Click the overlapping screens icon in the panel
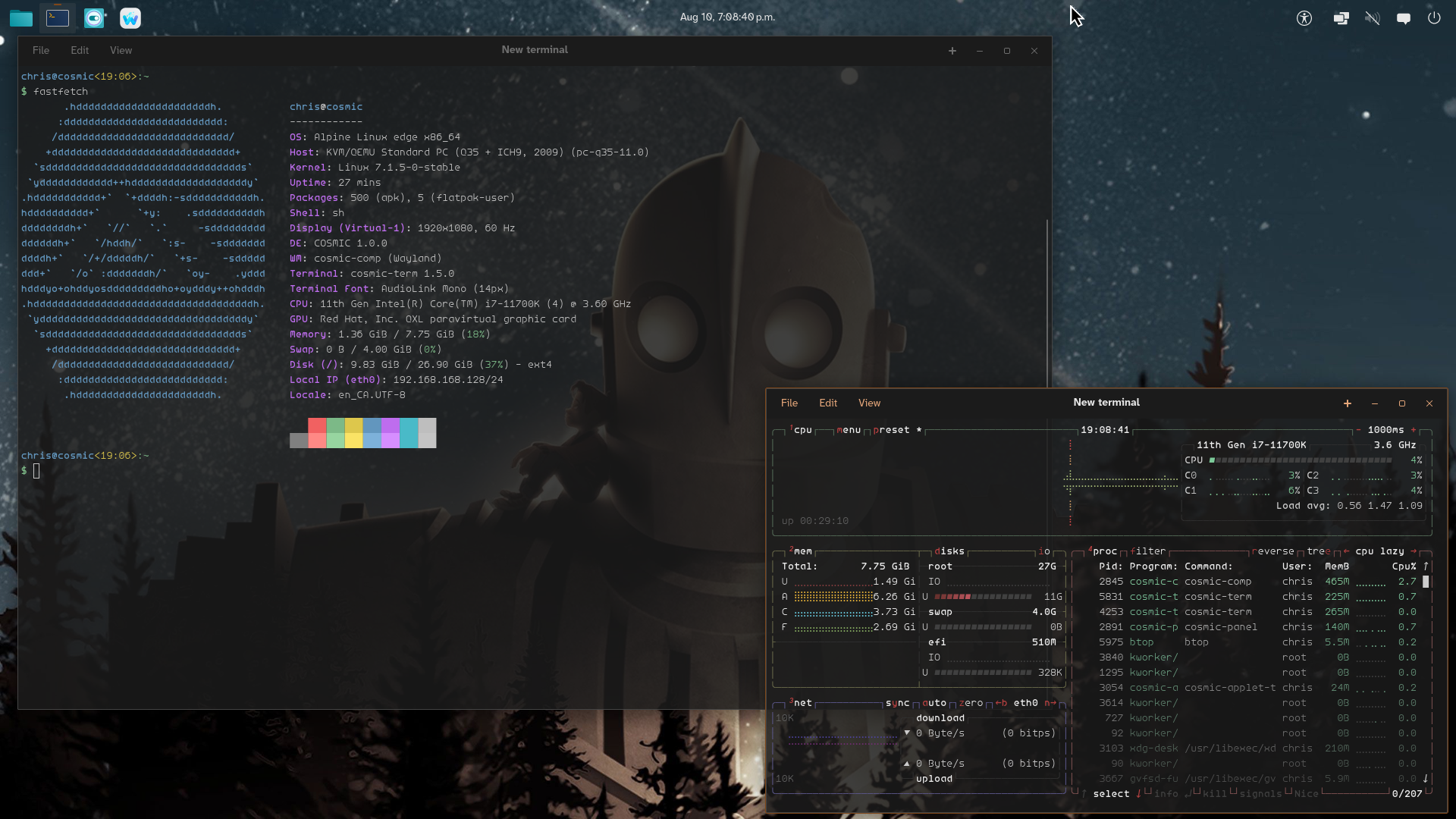The width and height of the screenshot is (1456, 819). pyautogui.click(x=1341, y=17)
